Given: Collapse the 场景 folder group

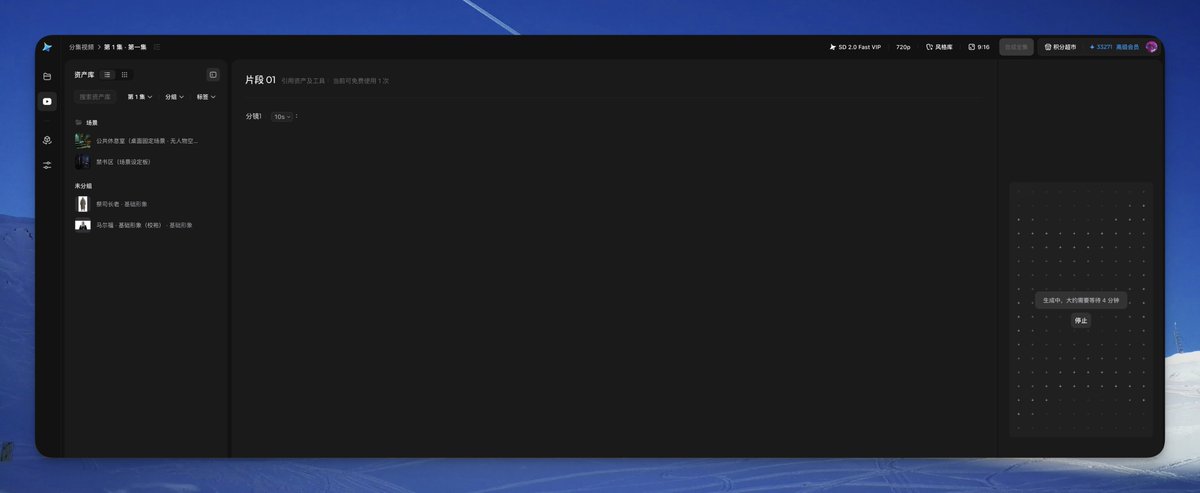Looking at the screenshot, I should click(87, 122).
